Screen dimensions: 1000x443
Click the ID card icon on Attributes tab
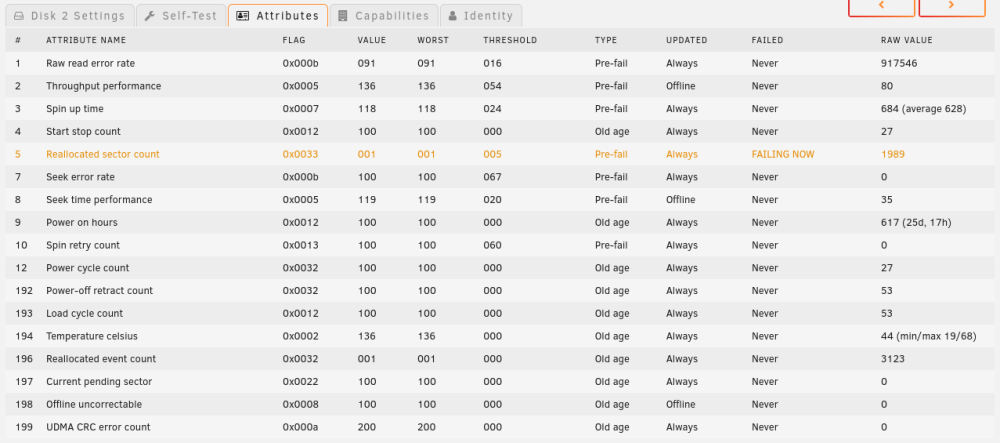point(242,16)
